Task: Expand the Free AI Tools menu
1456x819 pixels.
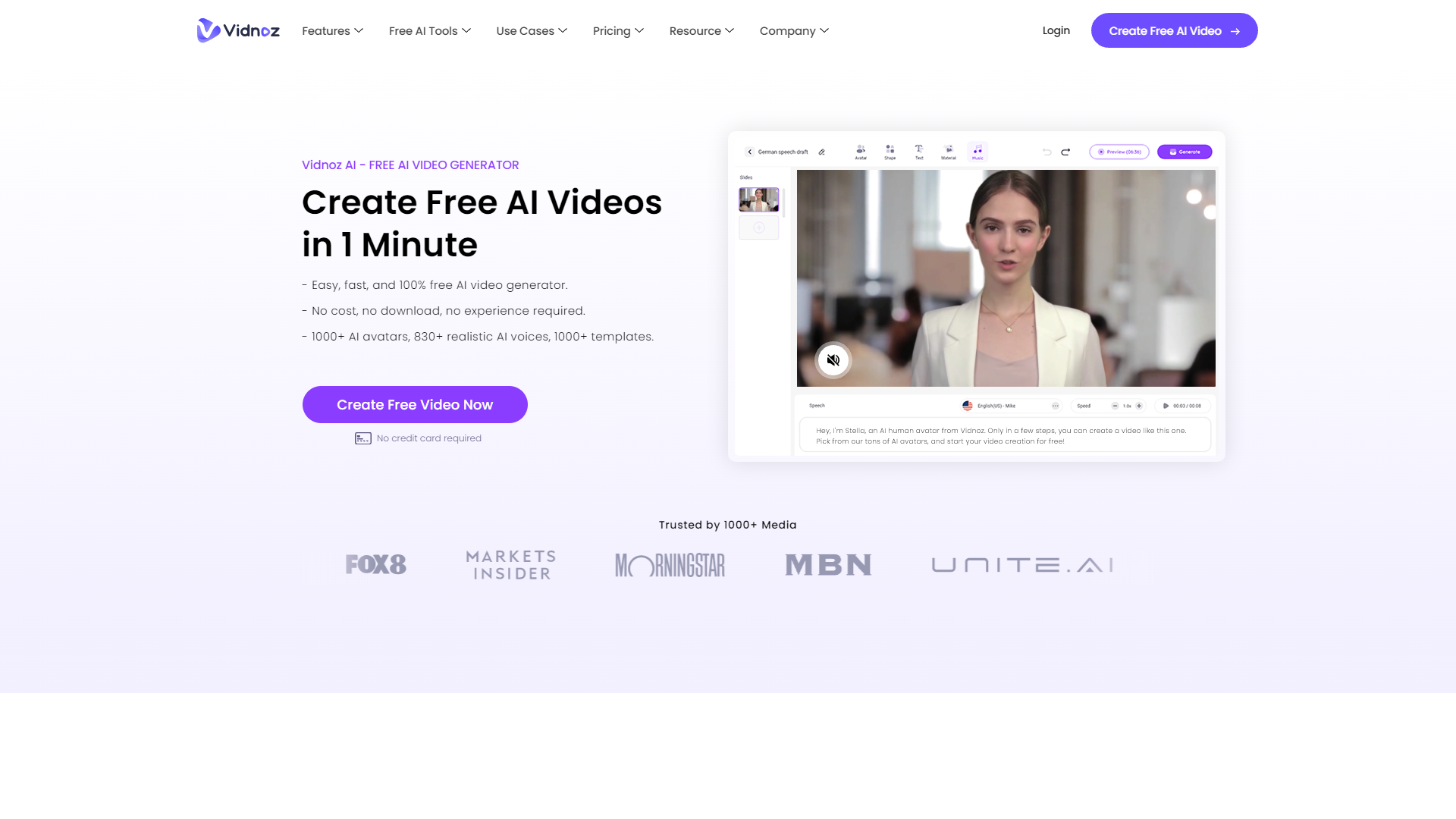Action: click(429, 30)
